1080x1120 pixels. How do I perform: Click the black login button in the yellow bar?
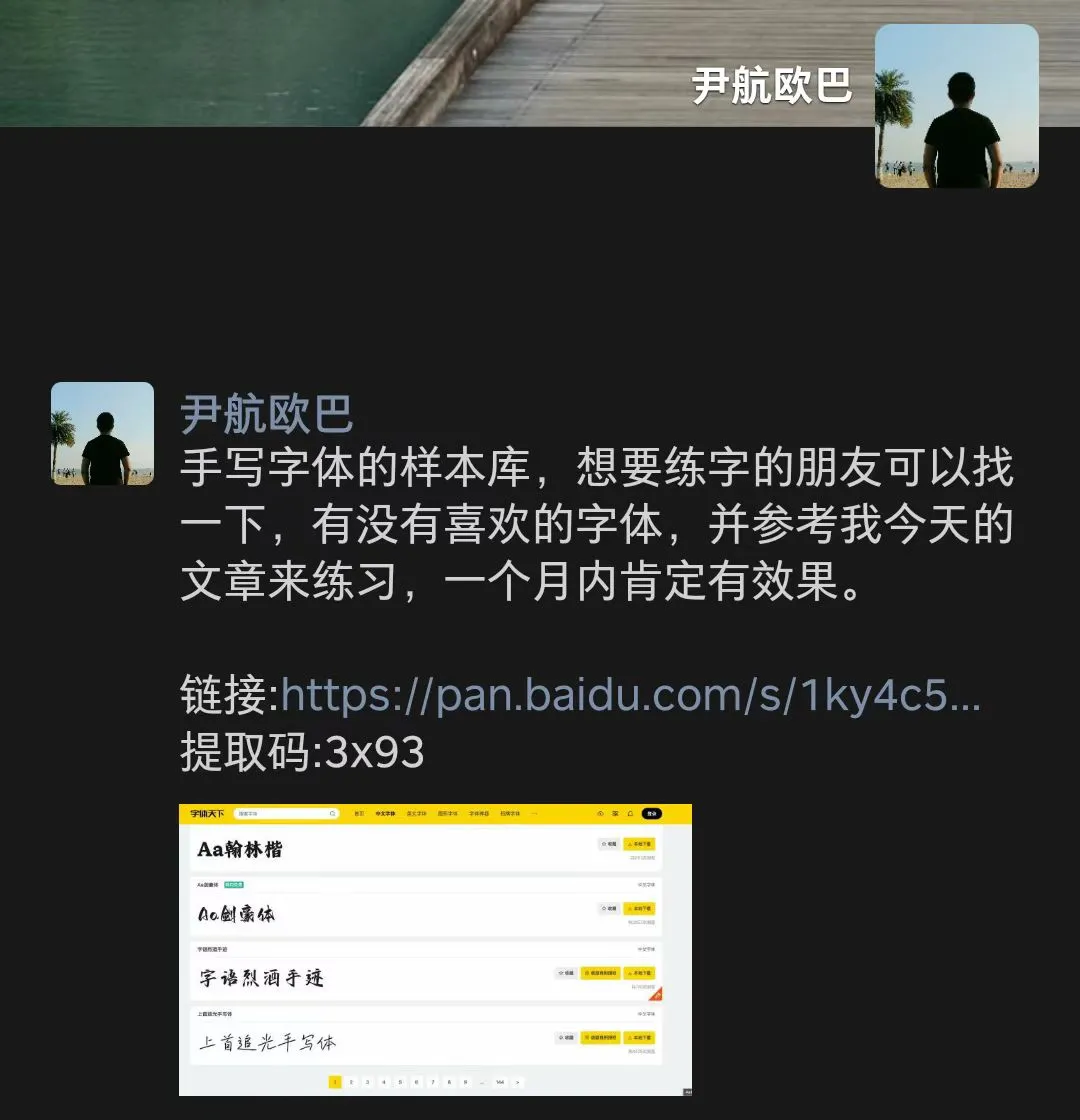point(651,814)
